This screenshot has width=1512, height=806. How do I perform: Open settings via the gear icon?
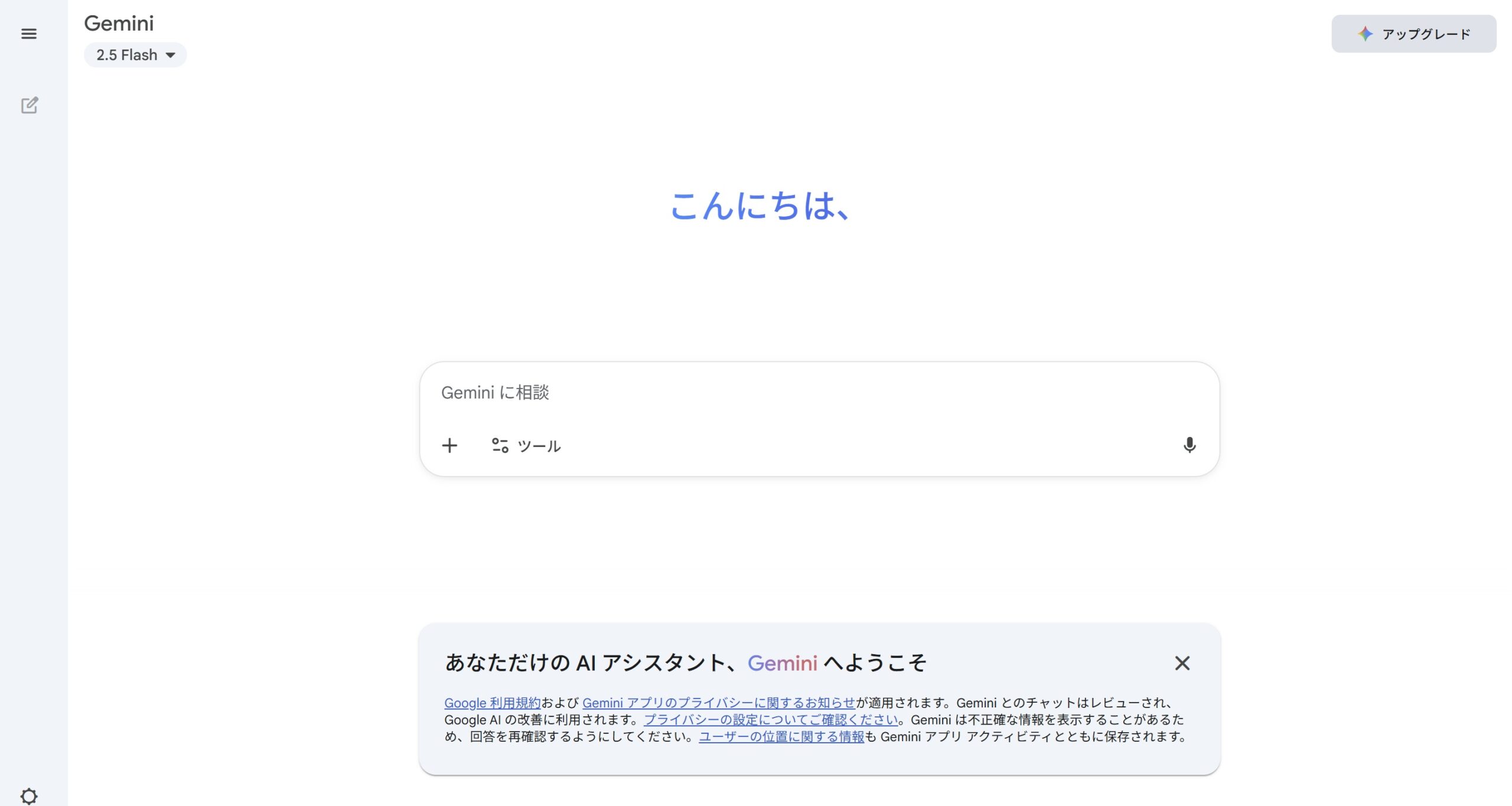pyautogui.click(x=29, y=795)
